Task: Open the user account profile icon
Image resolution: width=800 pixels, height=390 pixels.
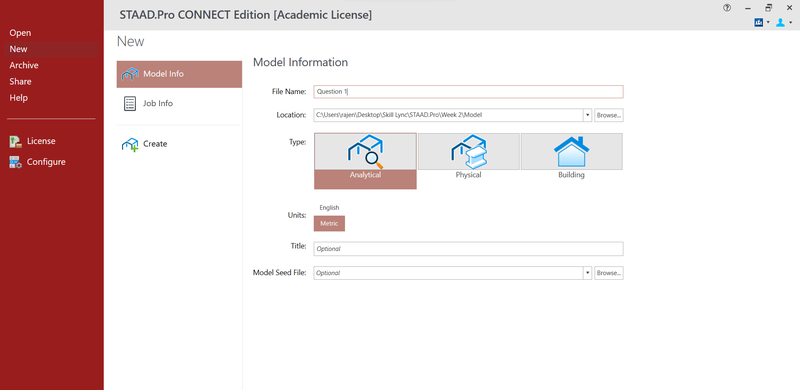Action: [x=781, y=22]
